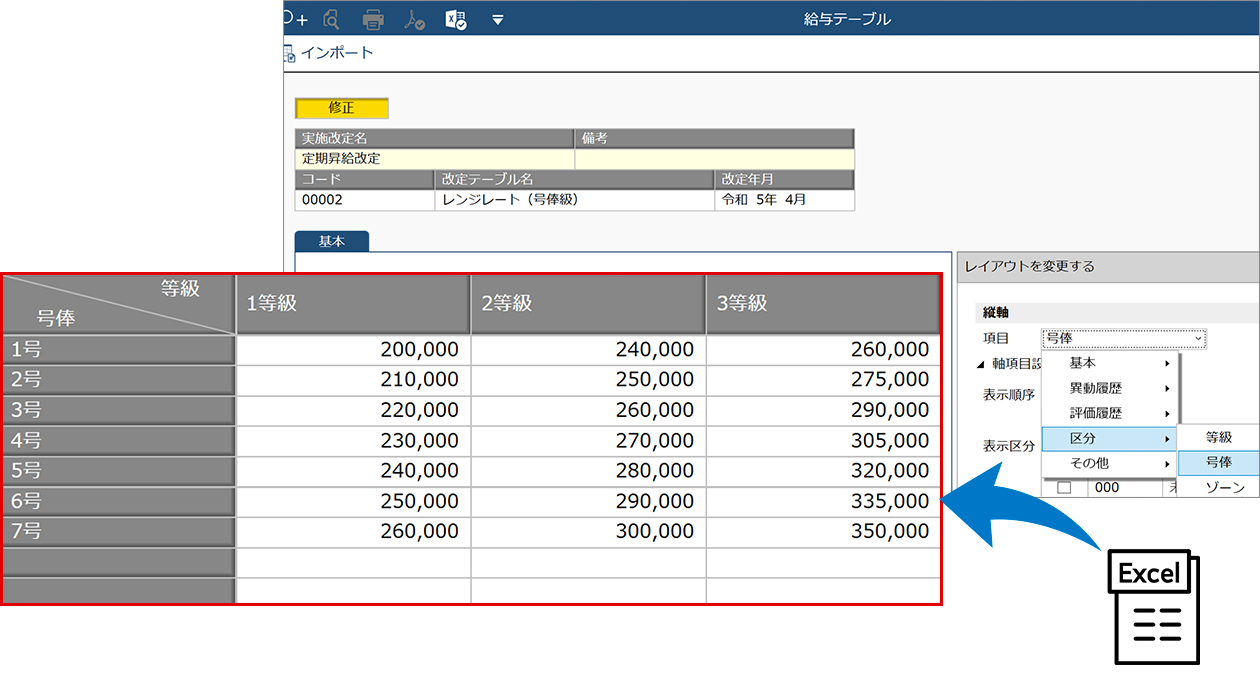Click the 6号 3等級 cell 335,000
This screenshot has width=1260, height=690.
[x=823, y=501]
